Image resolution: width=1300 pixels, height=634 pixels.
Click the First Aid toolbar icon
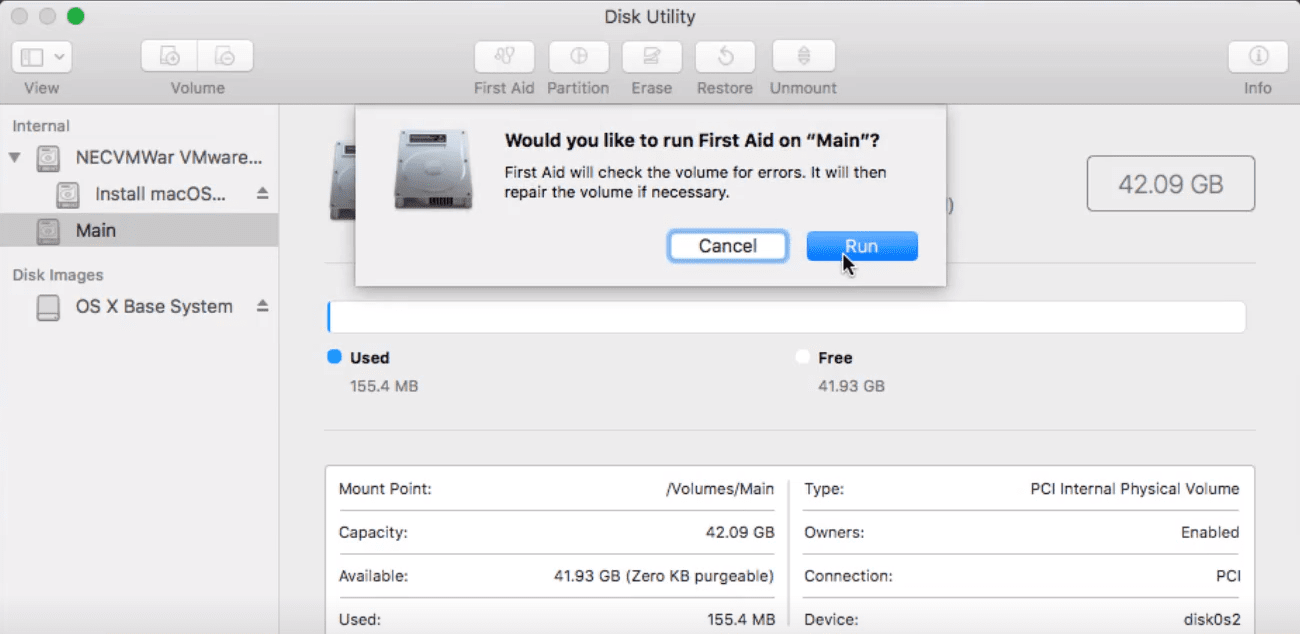click(504, 56)
